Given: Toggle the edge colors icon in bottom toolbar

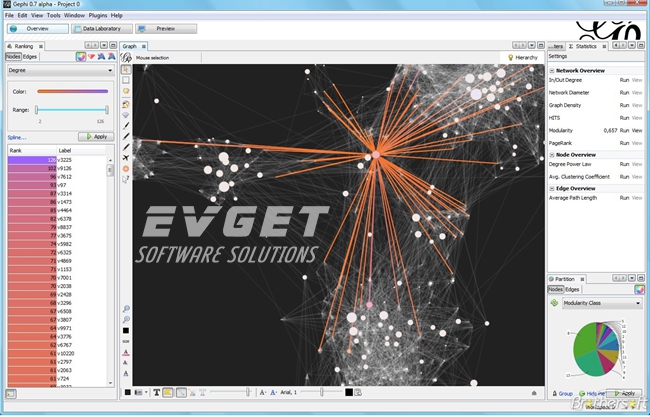Looking at the screenshot, I should click(x=192, y=393).
